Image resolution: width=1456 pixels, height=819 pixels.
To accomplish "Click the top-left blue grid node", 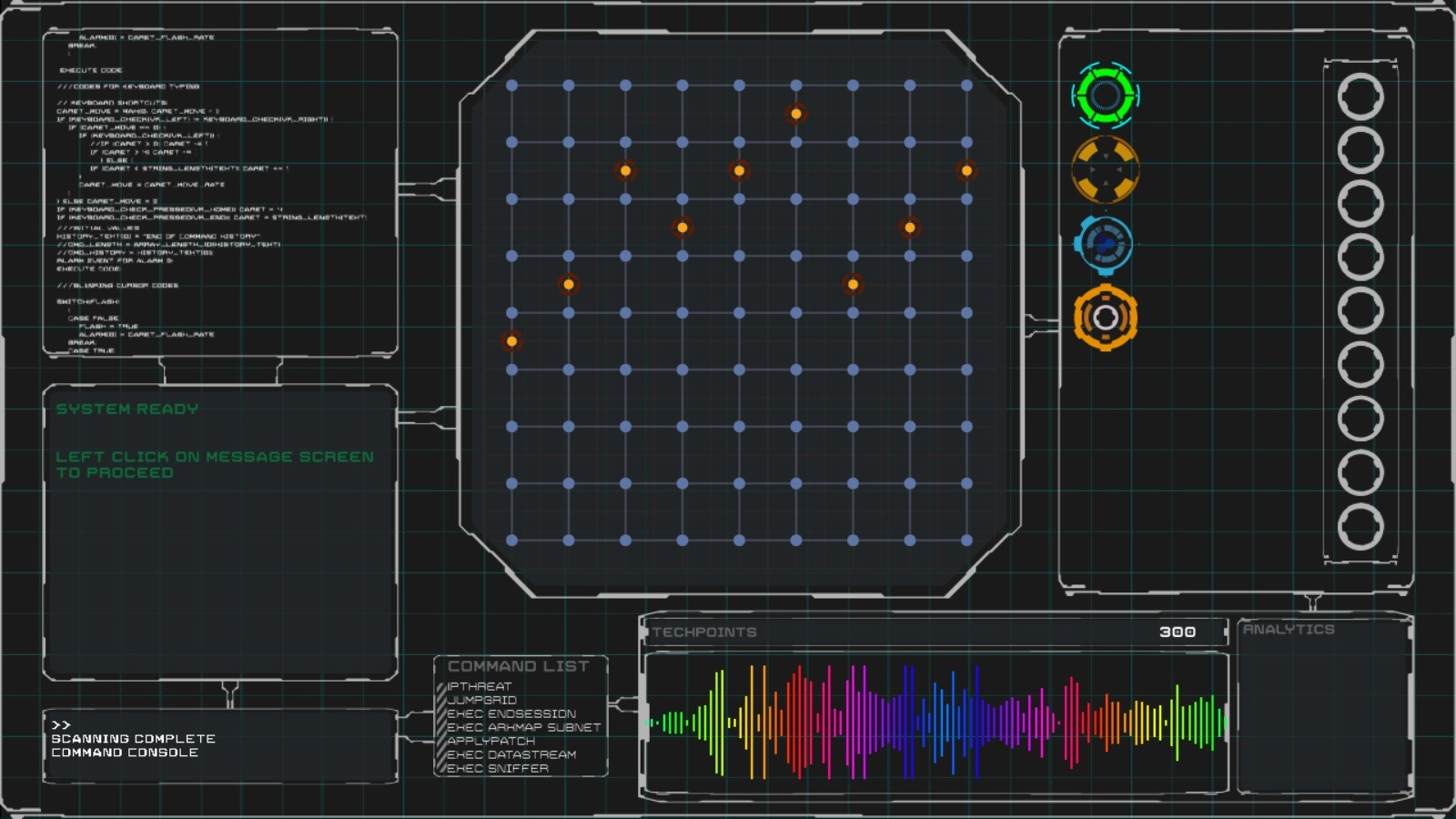I will pos(511,86).
